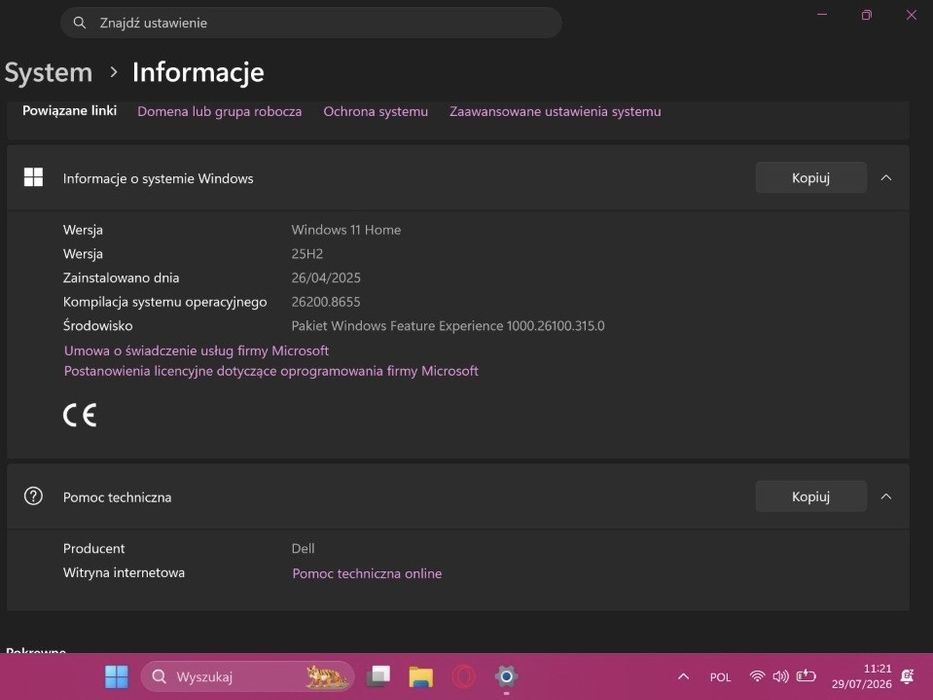Viewport: 933px width, 700px height.
Task: Click the Kompilacja systemu operacyjnego label
Action: tap(165, 302)
